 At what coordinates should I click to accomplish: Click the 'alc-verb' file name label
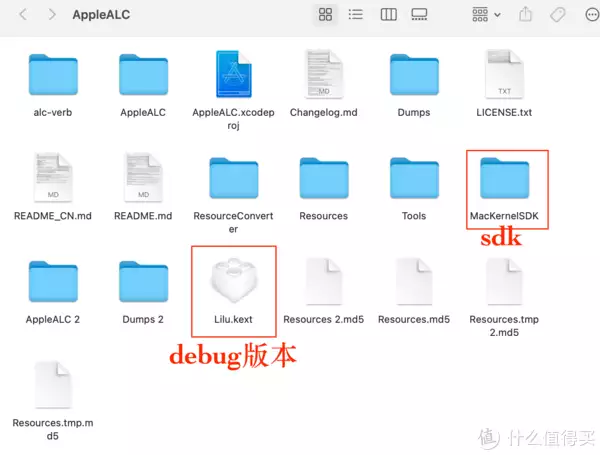point(53,113)
